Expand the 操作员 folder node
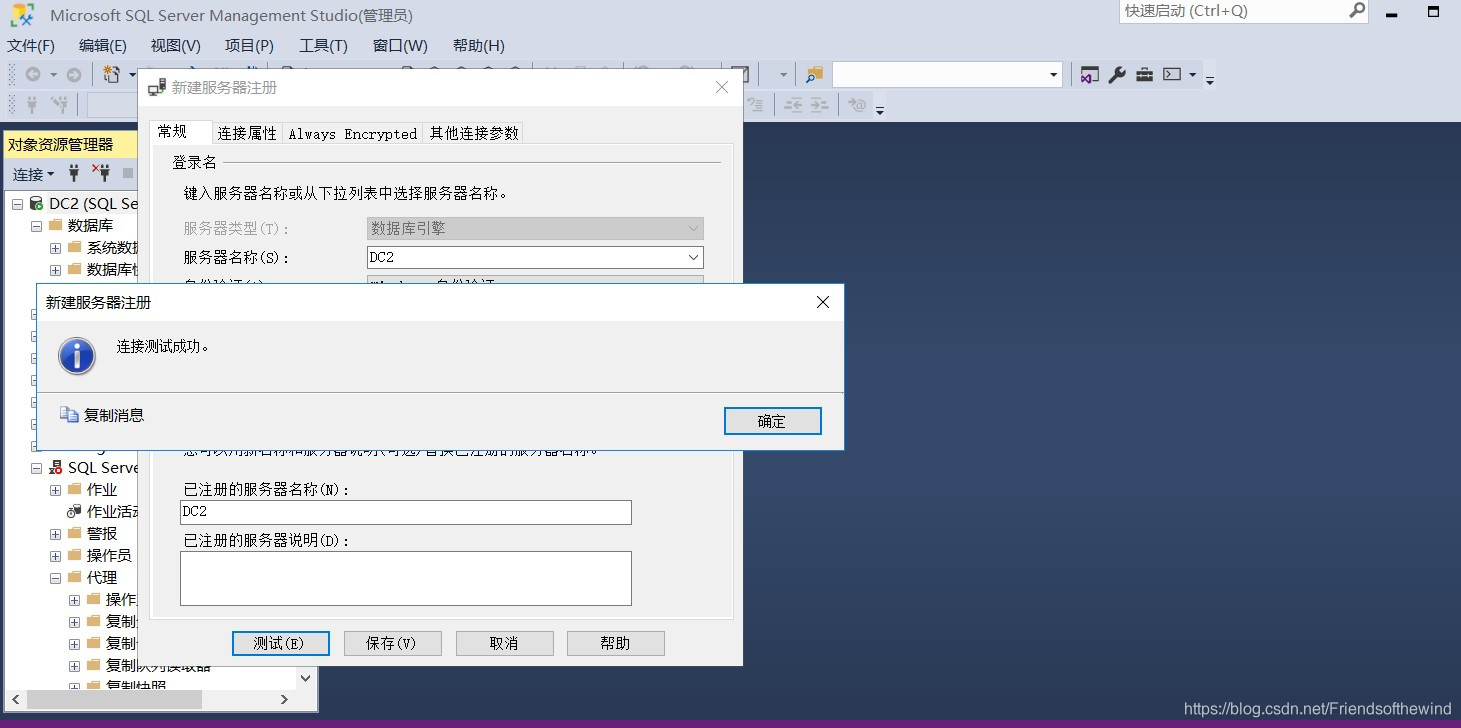This screenshot has width=1461, height=728. [55, 556]
